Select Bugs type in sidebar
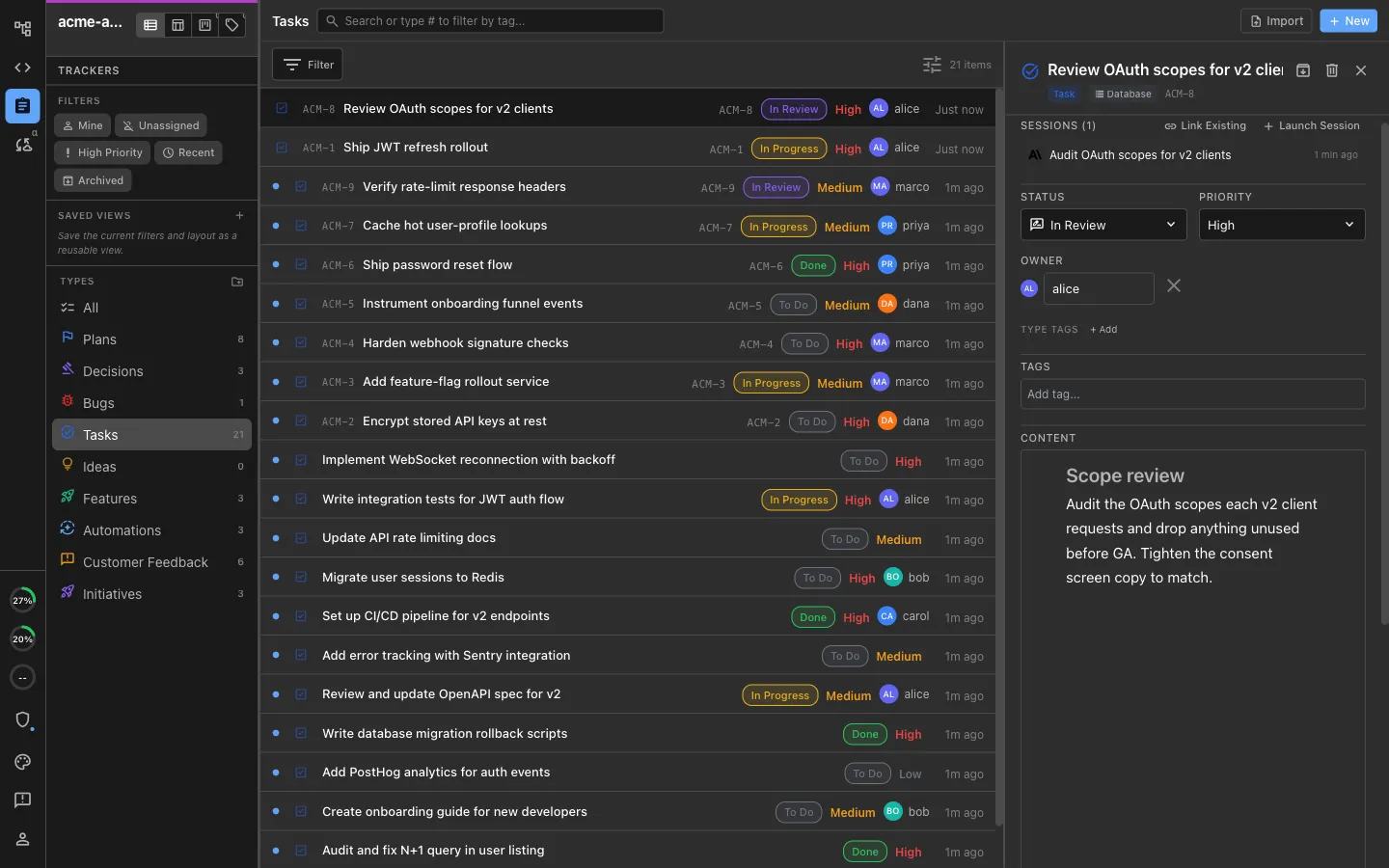This screenshot has width=1389, height=868. click(x=151, y=403)
